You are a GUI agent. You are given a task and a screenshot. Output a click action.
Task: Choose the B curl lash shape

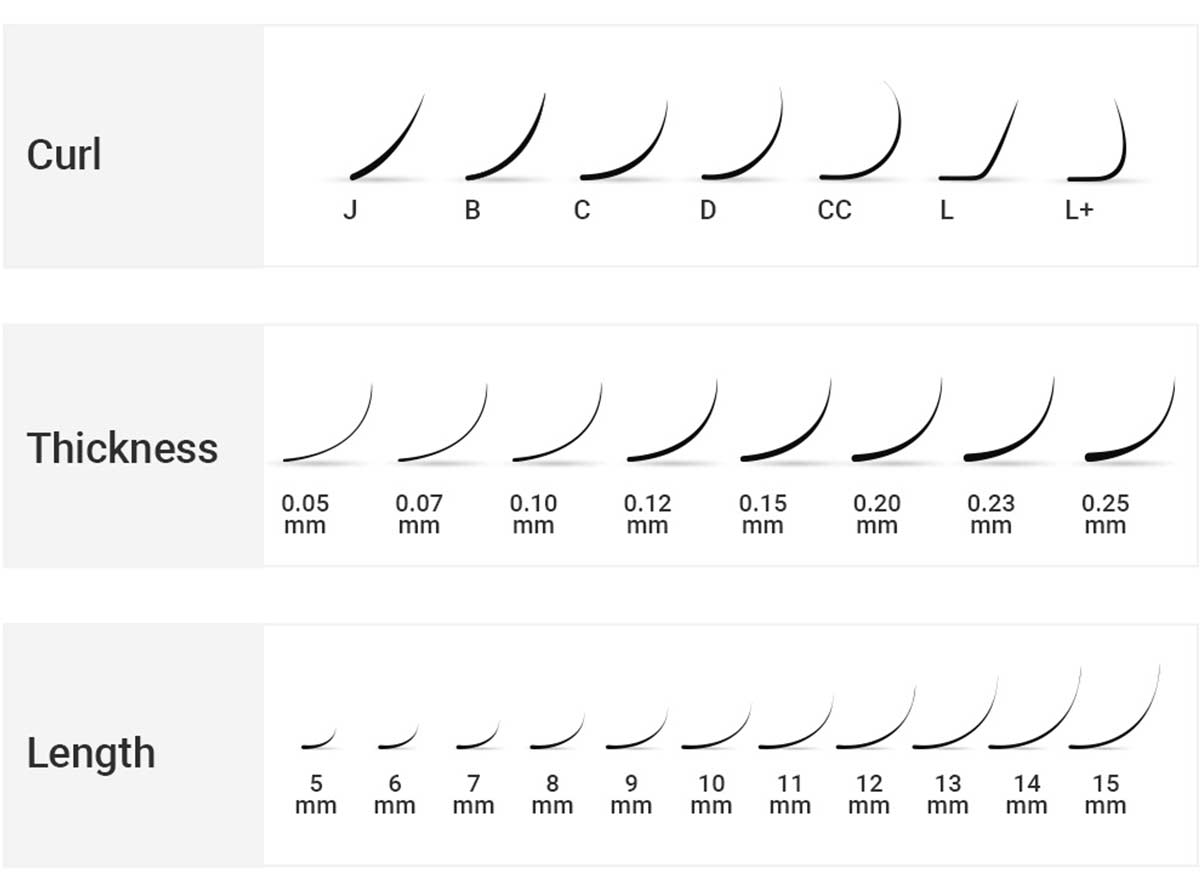(505, 137)
